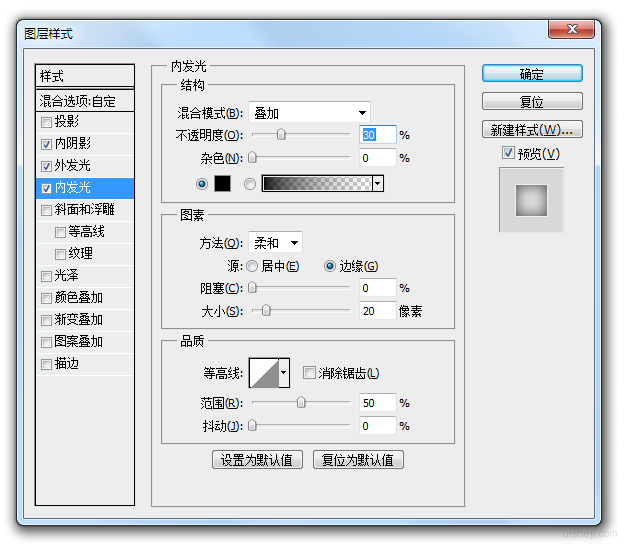Toggle the 预览(V) checkbox
Screen dimensions: 625x549
tap(508, 152)
